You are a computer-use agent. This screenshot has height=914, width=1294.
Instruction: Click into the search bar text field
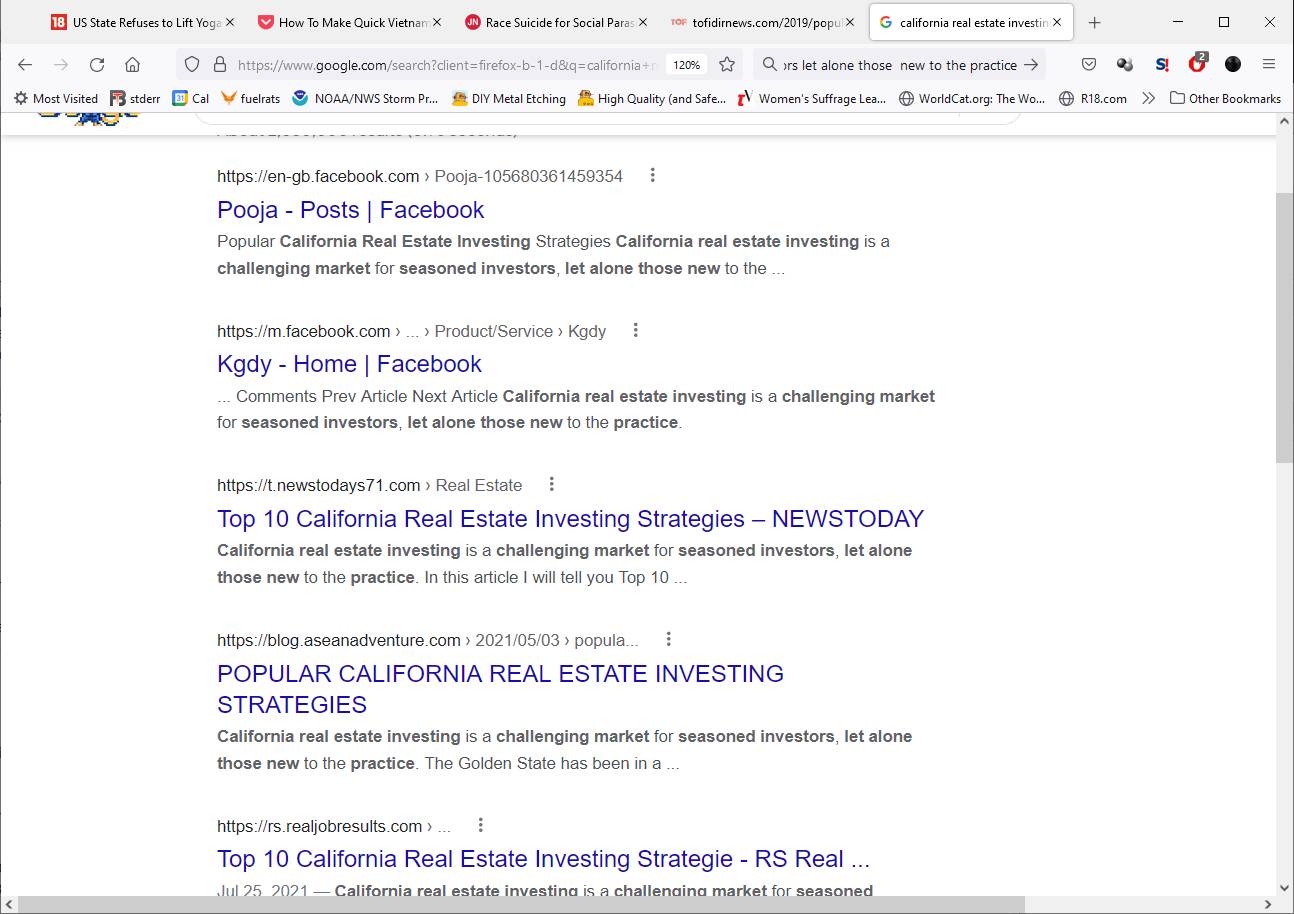coord(900,65)
